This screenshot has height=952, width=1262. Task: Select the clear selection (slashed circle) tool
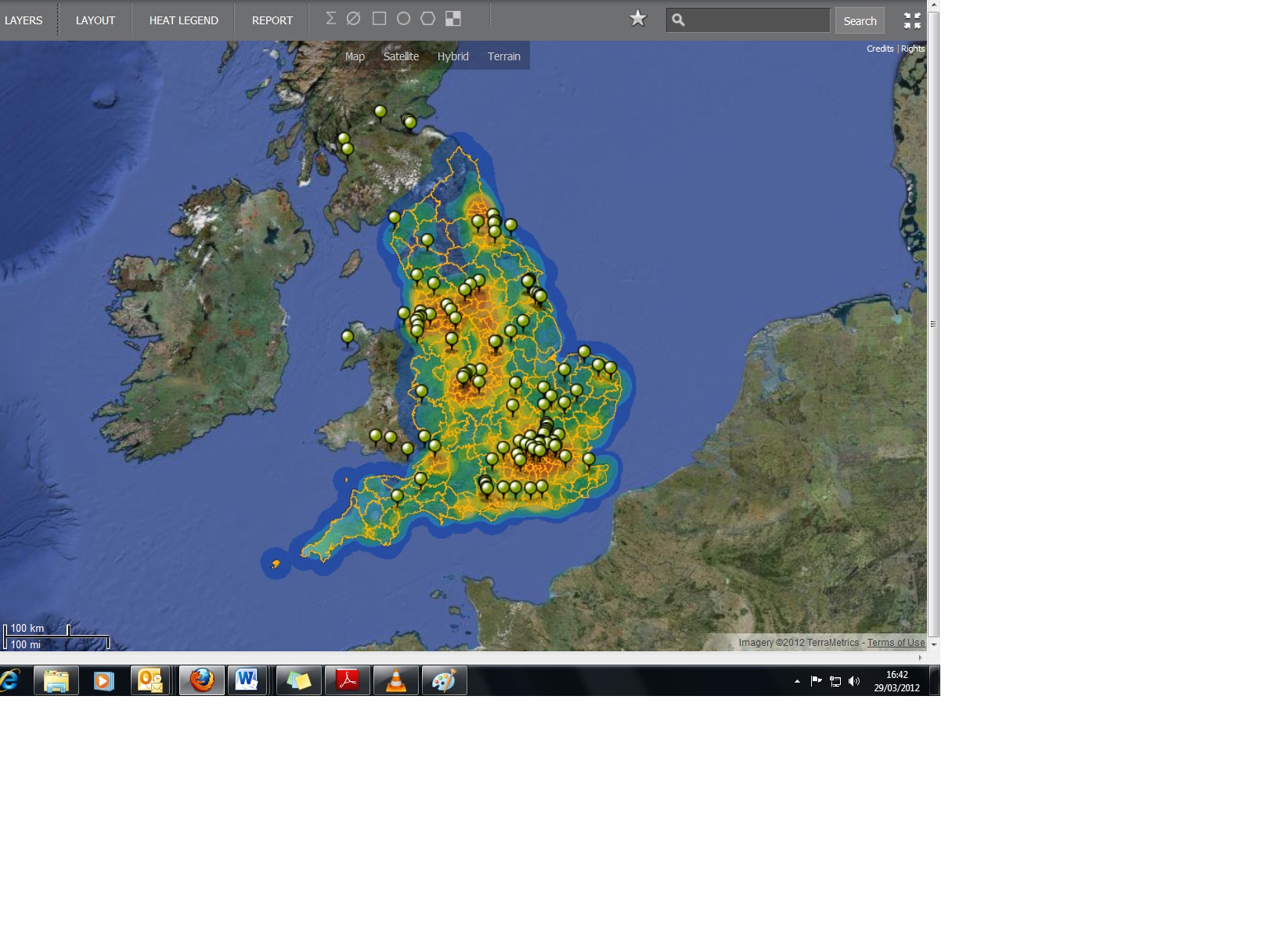pyautogui.click(x=354, y=19)
